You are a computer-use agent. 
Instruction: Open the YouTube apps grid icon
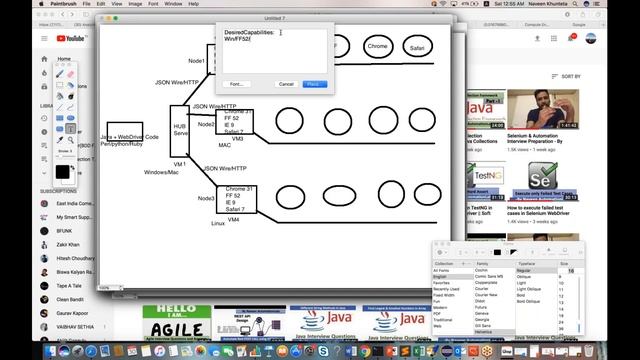click(554, 38)
